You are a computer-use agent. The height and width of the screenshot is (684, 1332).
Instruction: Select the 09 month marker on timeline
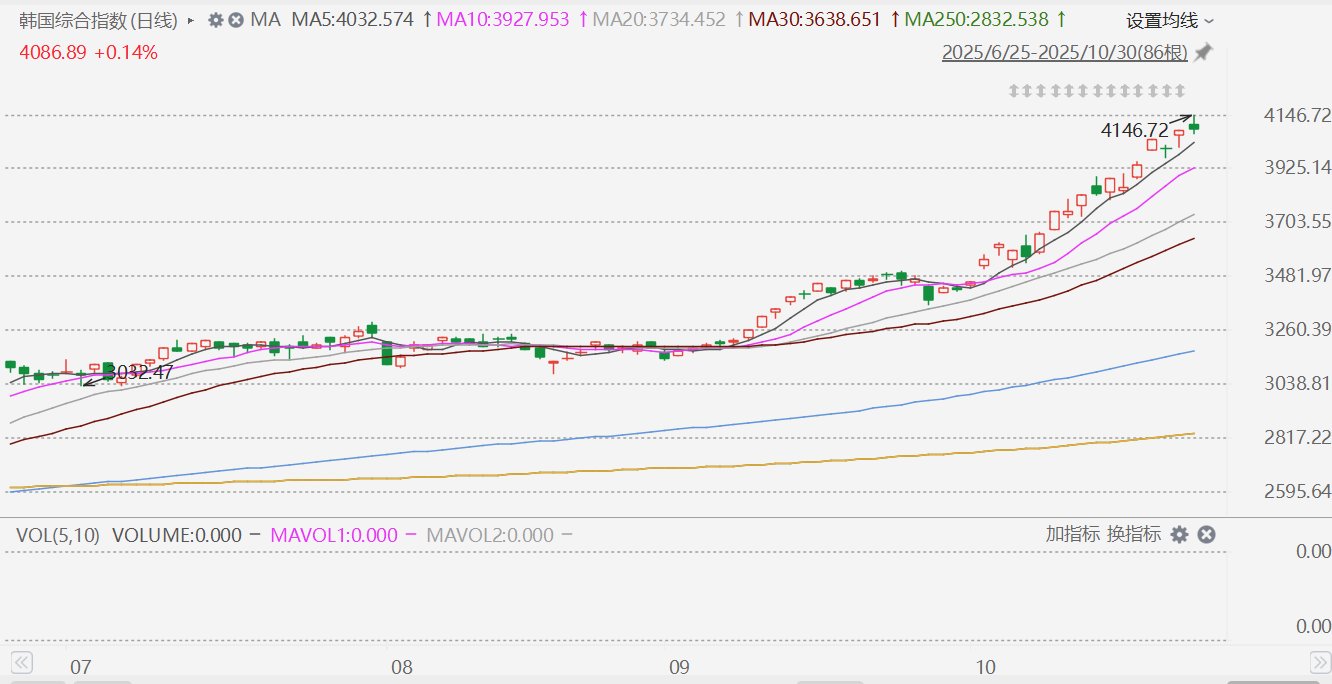[678, 666]
